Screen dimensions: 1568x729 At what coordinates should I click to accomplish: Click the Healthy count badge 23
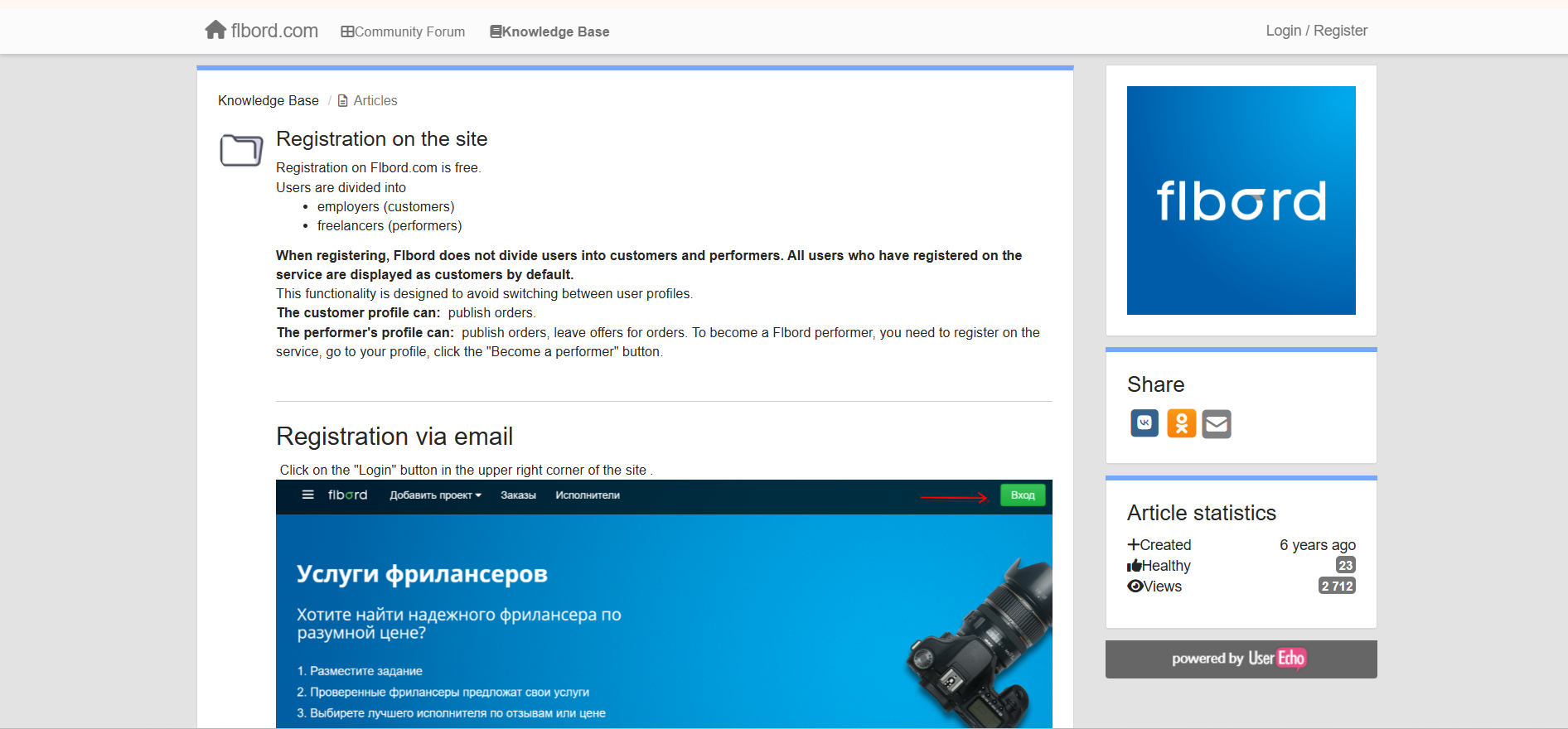click(1345, 565)
